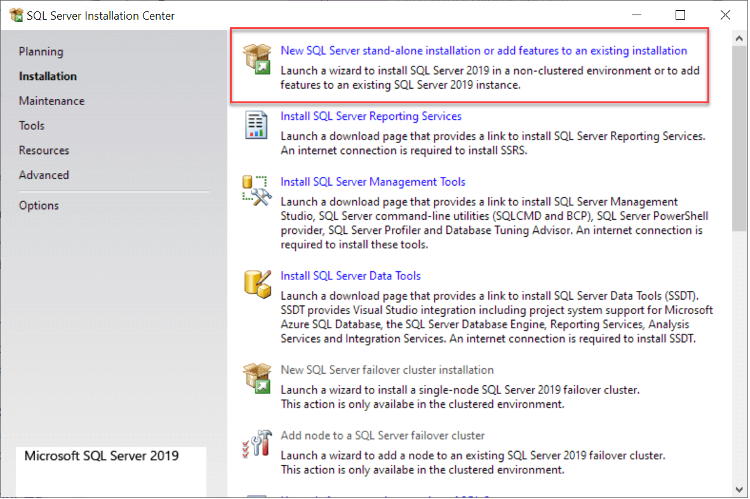Open the Tools section

tap(32, 126)
